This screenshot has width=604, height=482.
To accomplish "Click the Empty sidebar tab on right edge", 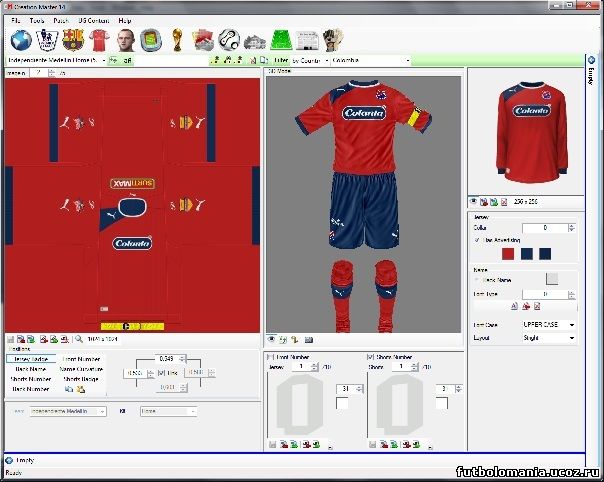I will pos(591,70).
